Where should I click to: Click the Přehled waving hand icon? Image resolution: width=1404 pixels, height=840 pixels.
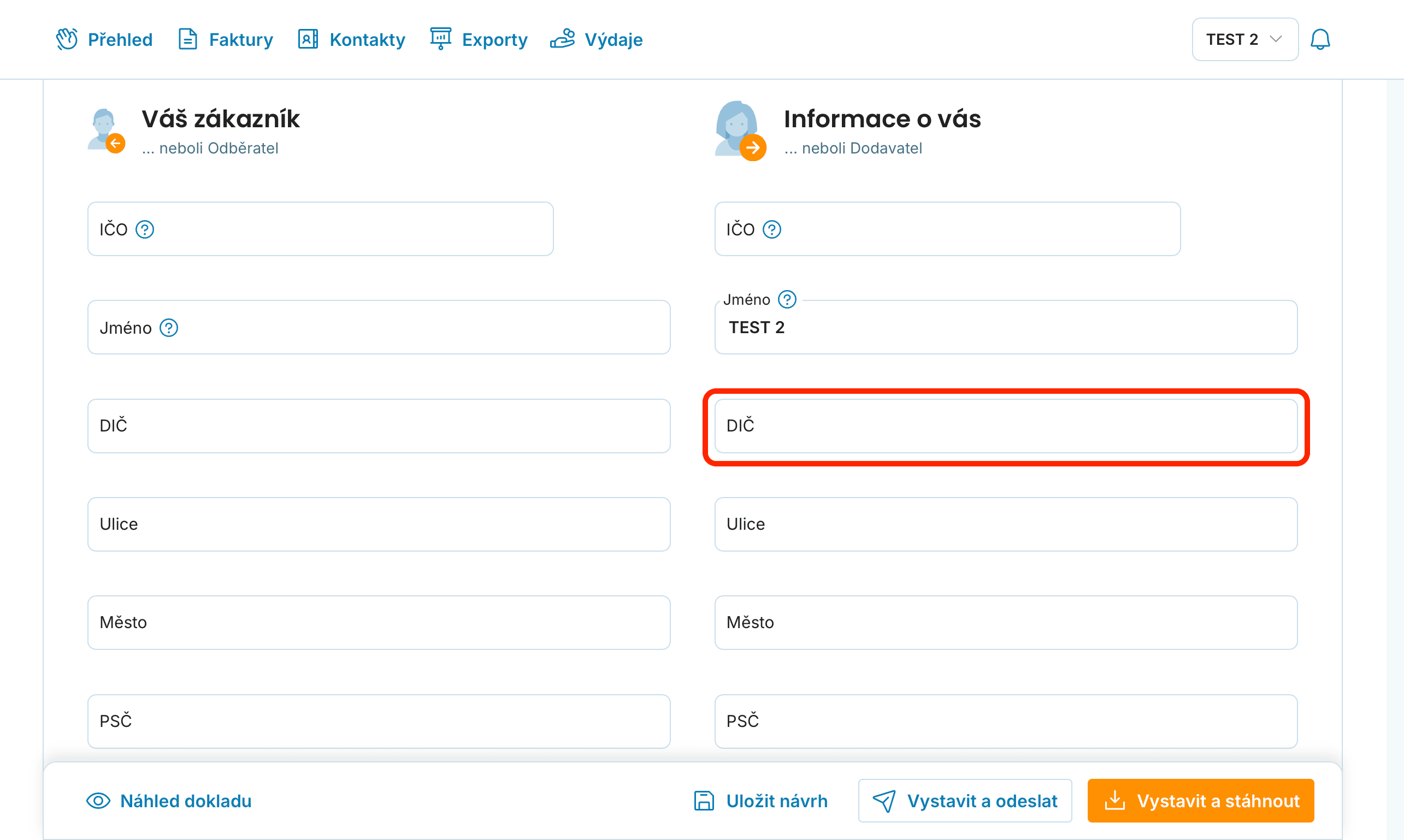67,39
